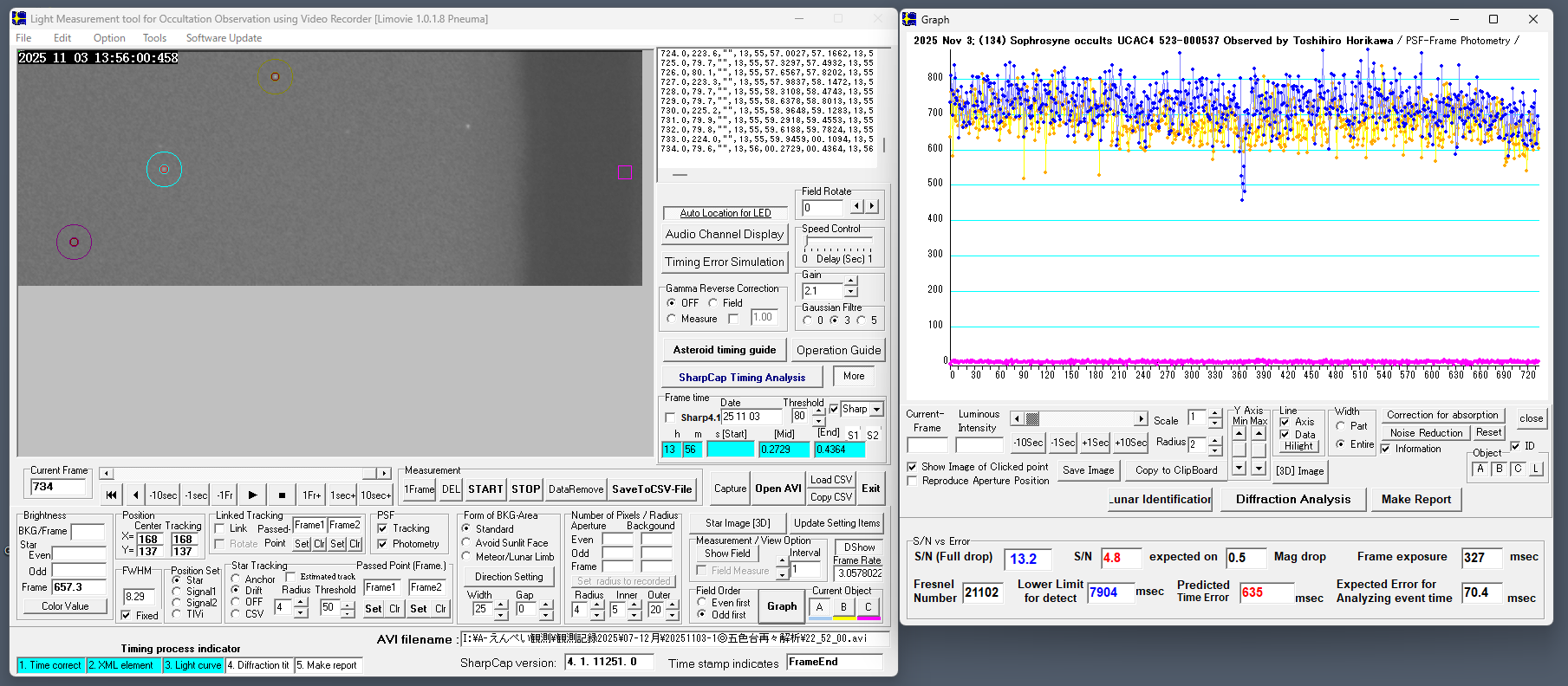Click Y Axis Min up arrow
Viewport: 1568px width, 686px height.
(1239, 433)
